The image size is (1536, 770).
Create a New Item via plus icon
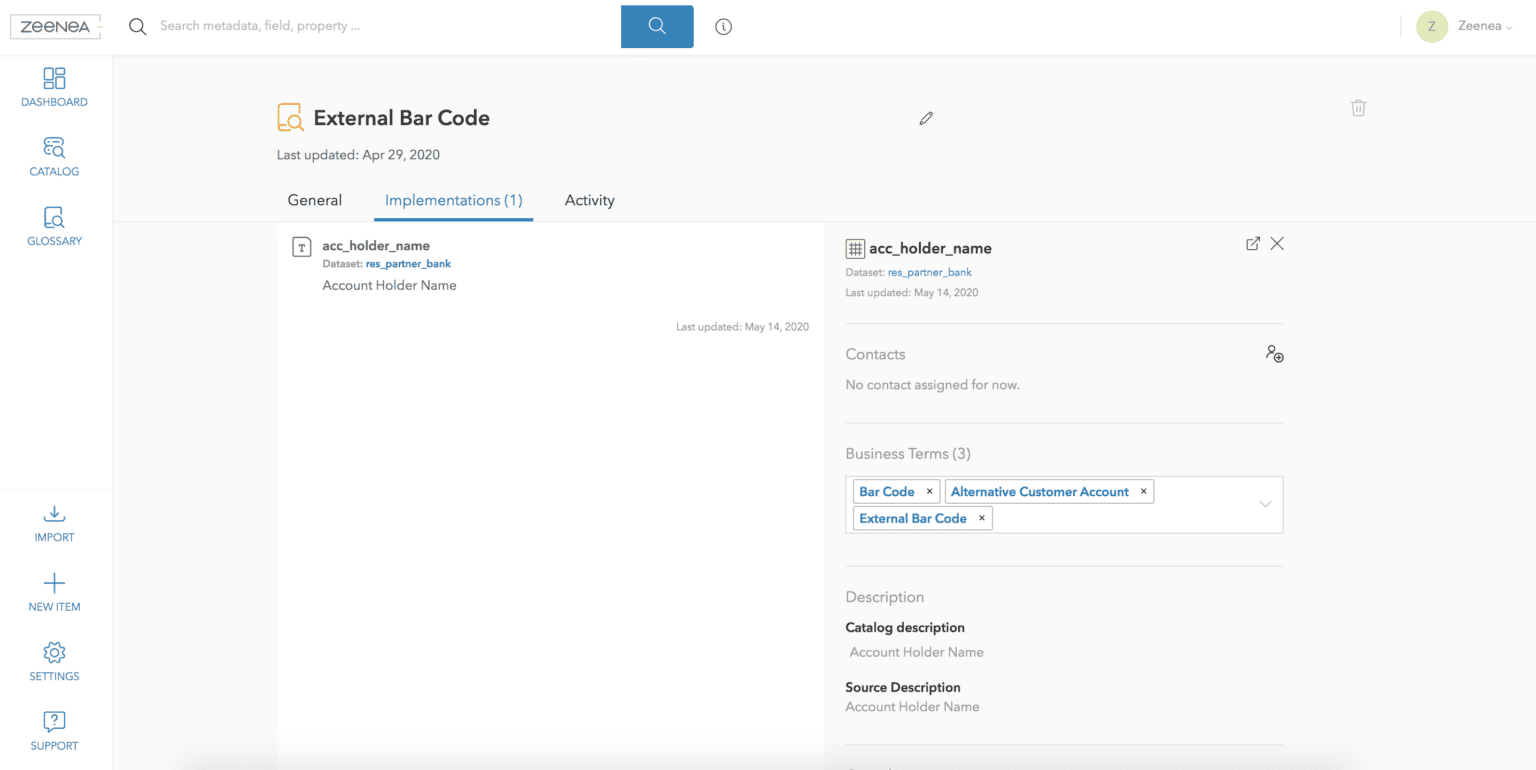(x=54, y=584)
